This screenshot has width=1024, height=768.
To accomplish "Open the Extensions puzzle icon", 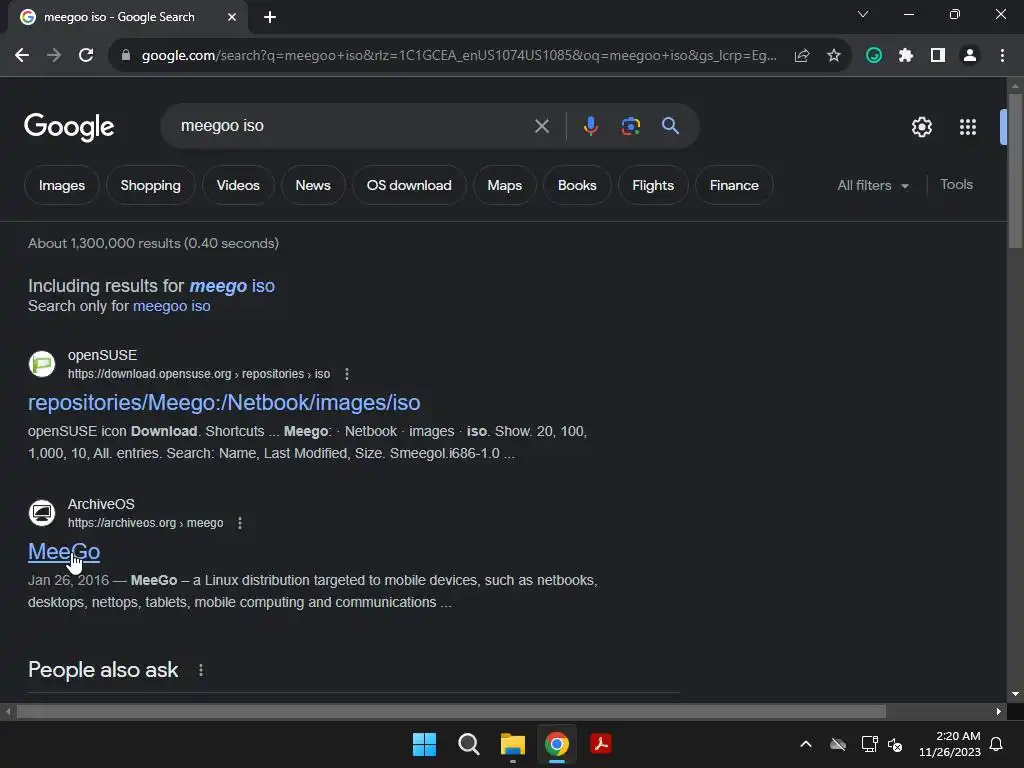I will point(906,56).
